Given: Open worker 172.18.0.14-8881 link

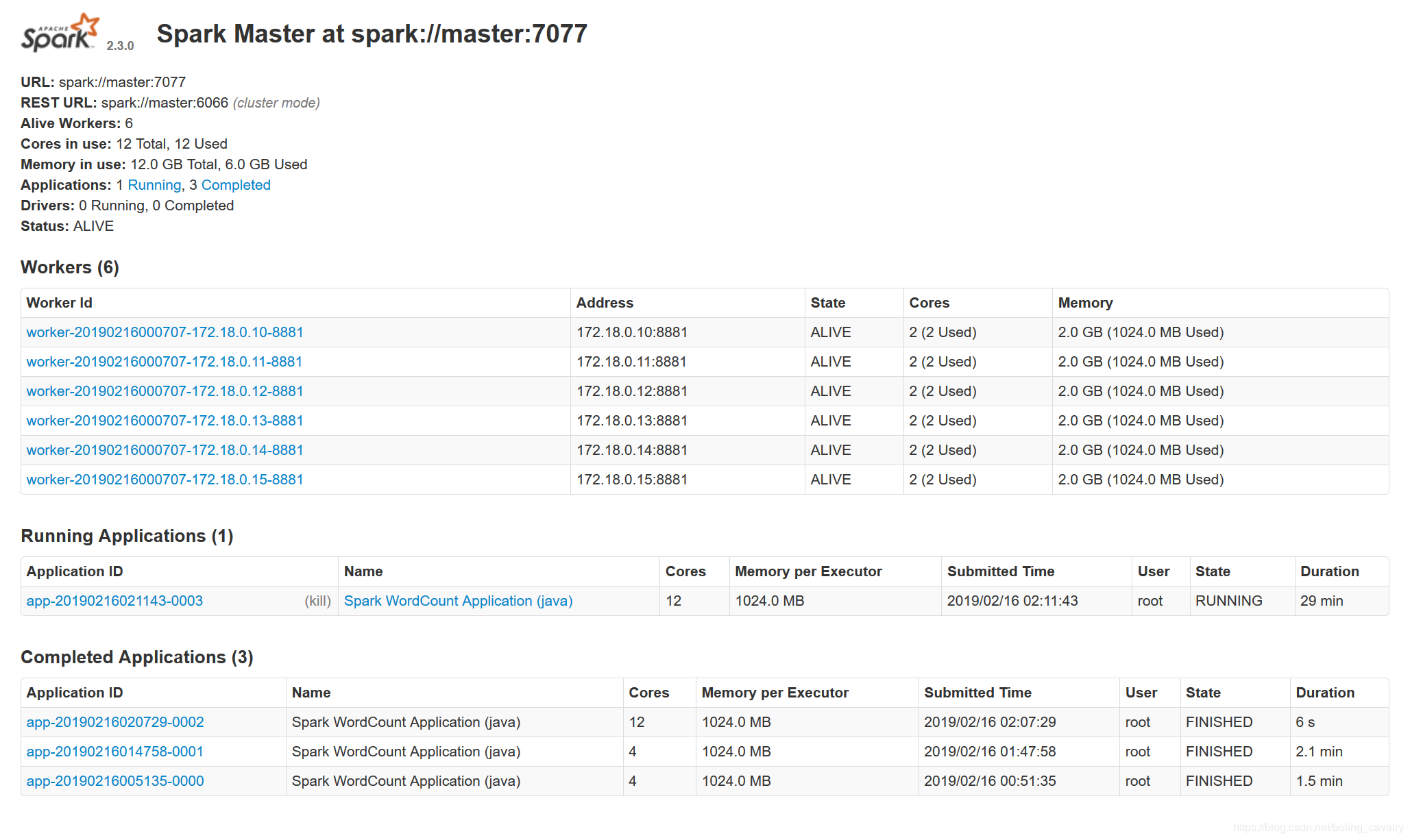Looking at the screenshot, I should [165, 450].
